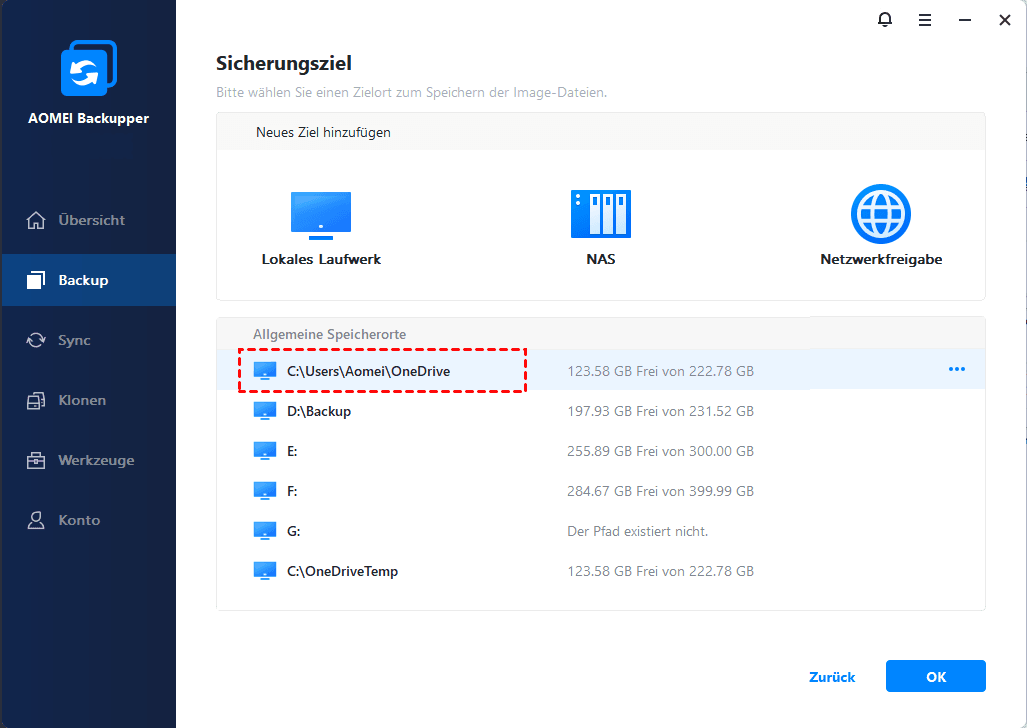The image size is (1027, 728).
Task: Select the D:\Backup location
Action: (x=601, y=412)
